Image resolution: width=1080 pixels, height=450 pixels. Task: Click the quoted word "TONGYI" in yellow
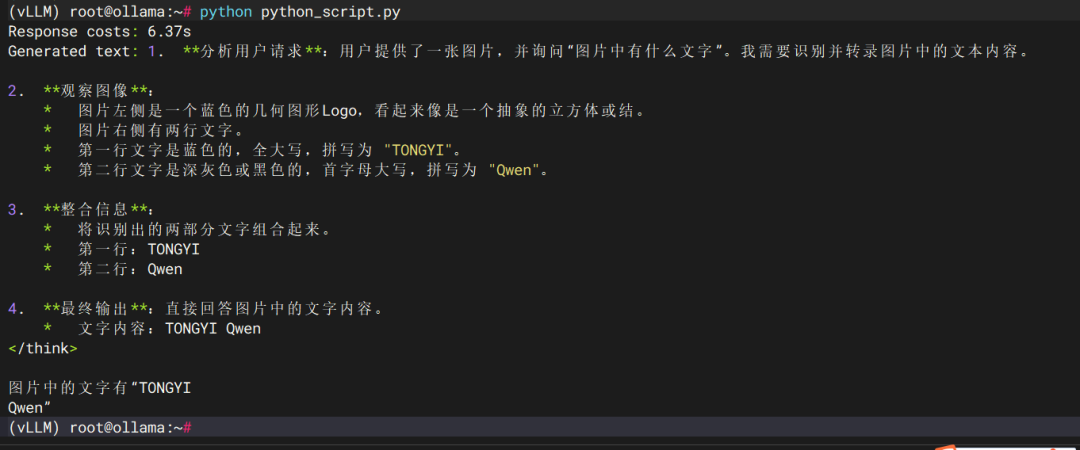point(417,150)
